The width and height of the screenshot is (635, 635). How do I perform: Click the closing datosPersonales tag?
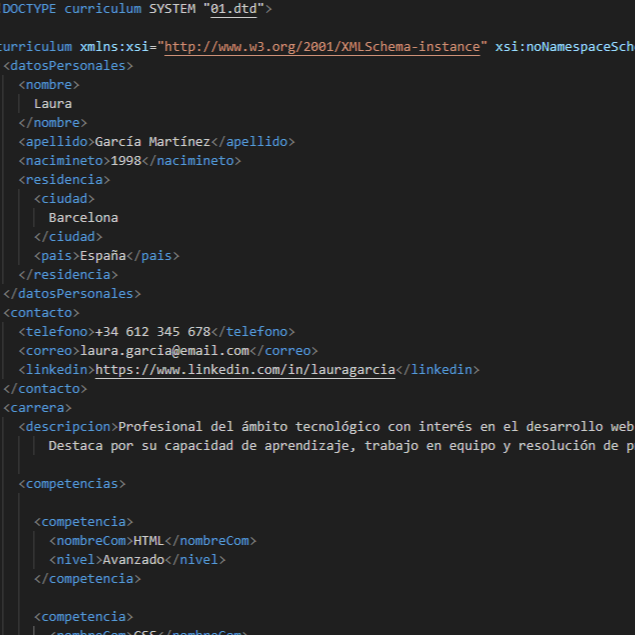72,294
